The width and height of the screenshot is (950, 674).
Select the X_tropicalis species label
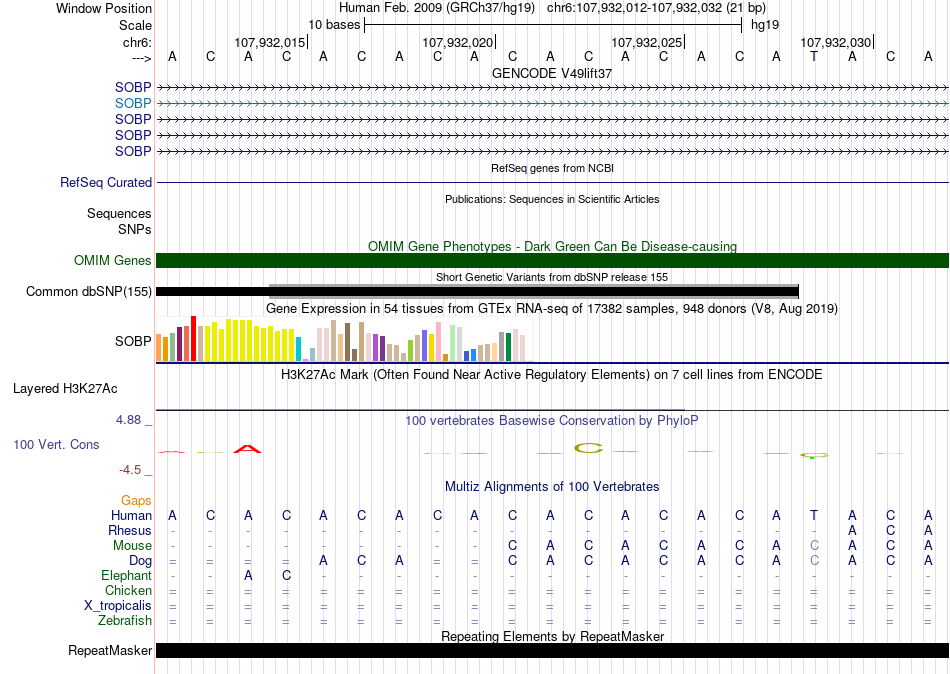coord(118,606)
